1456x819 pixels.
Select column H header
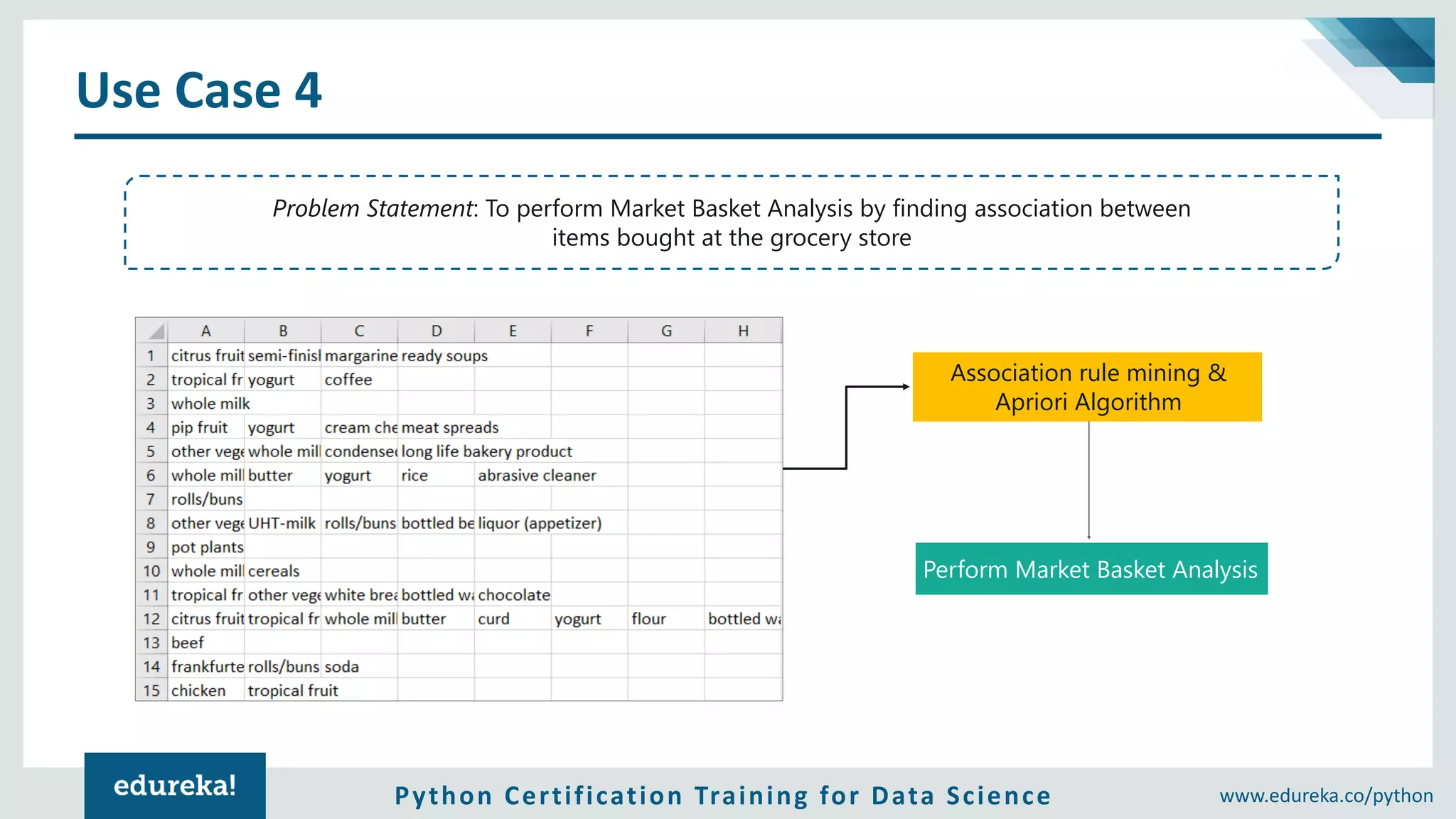pos(743,331)
